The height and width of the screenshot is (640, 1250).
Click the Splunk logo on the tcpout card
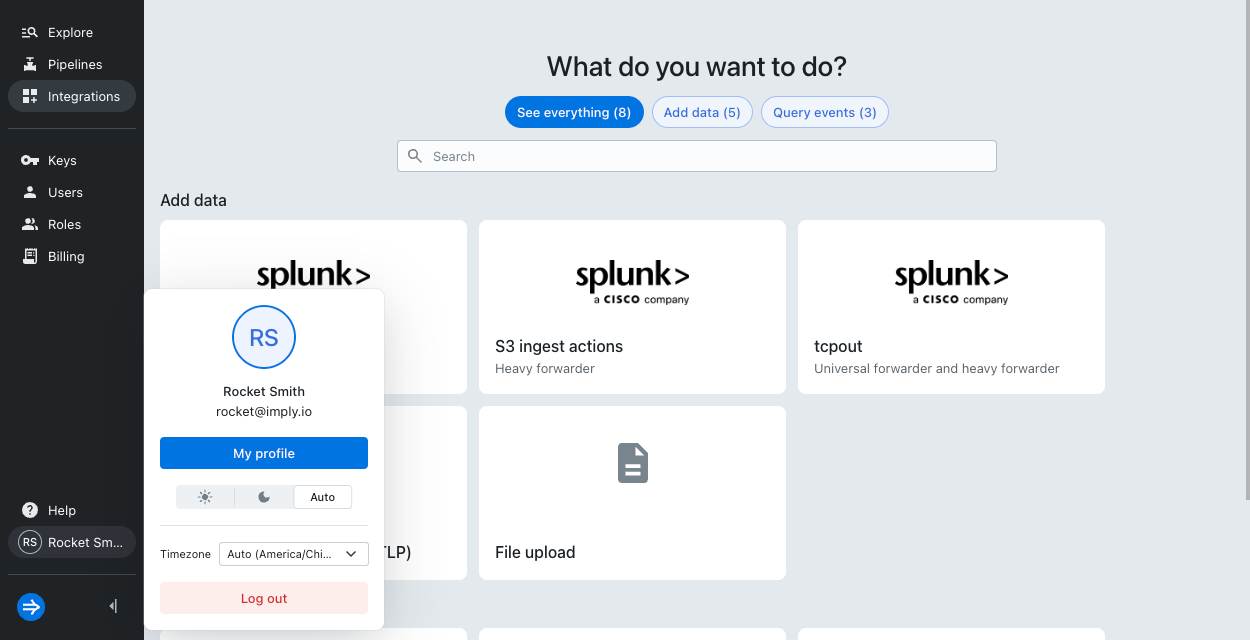point(951,283)
